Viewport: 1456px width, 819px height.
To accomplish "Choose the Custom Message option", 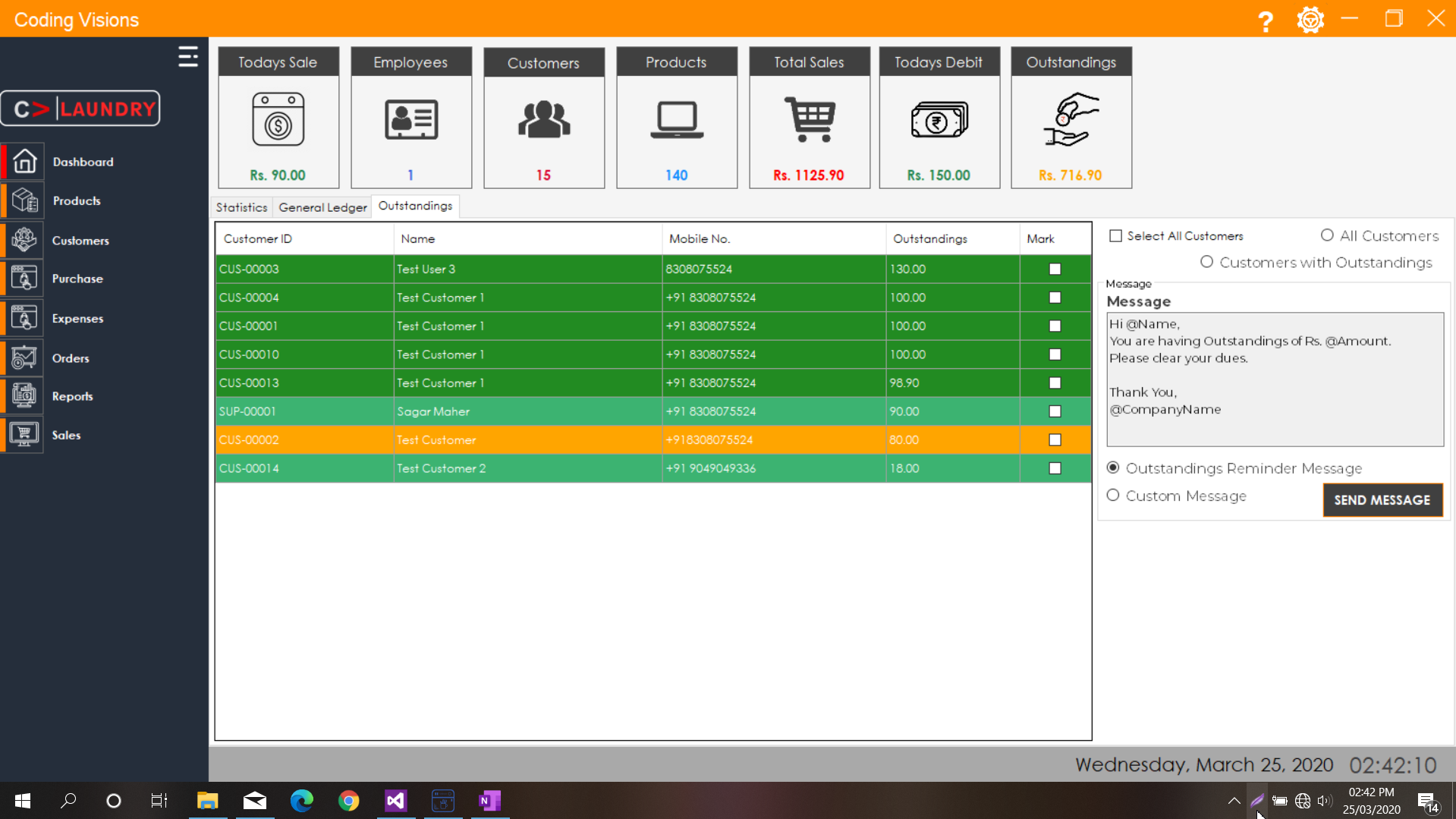I will 1113,496.
